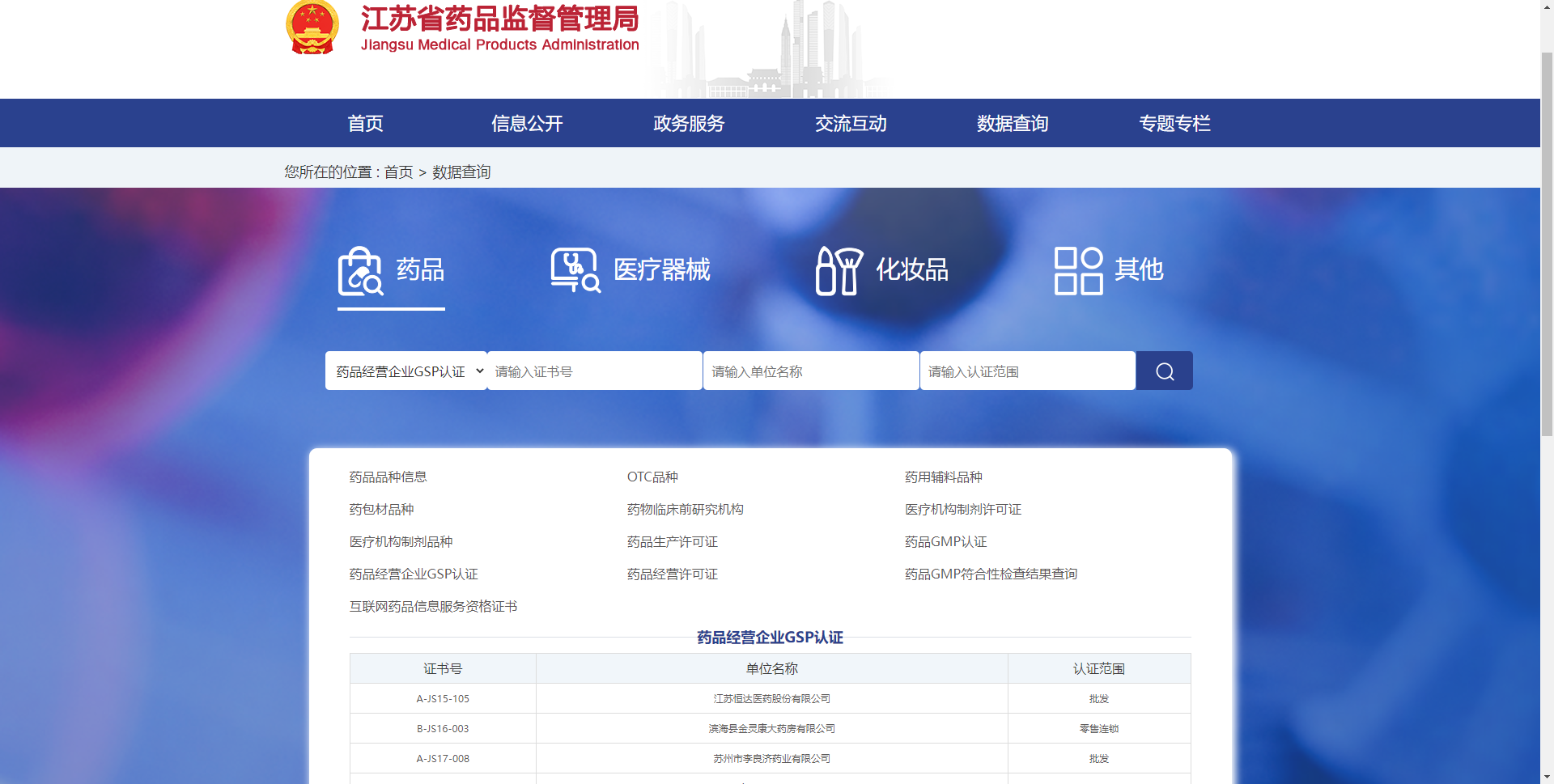The image size is (1554, 784).
Task: Select 信息公开 from the navigation bar
Action: (x=527, y=124)
